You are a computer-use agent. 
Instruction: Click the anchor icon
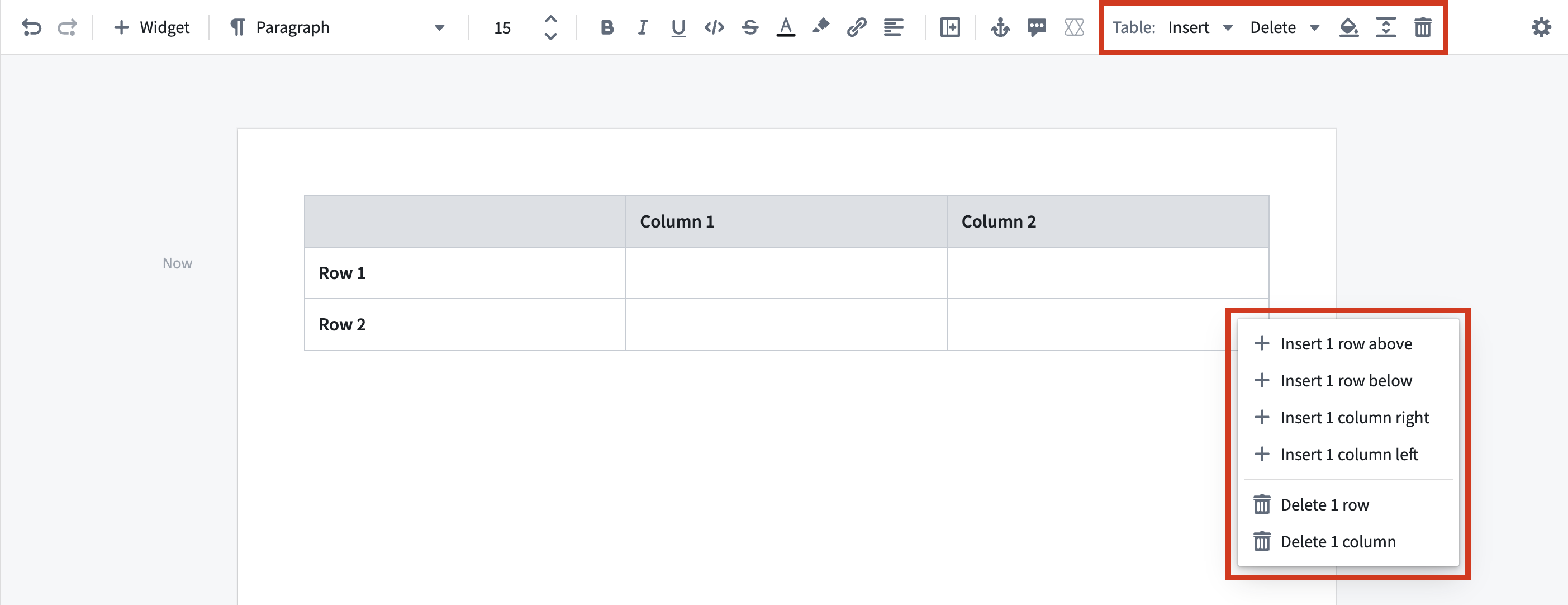tap(1000, 27)
